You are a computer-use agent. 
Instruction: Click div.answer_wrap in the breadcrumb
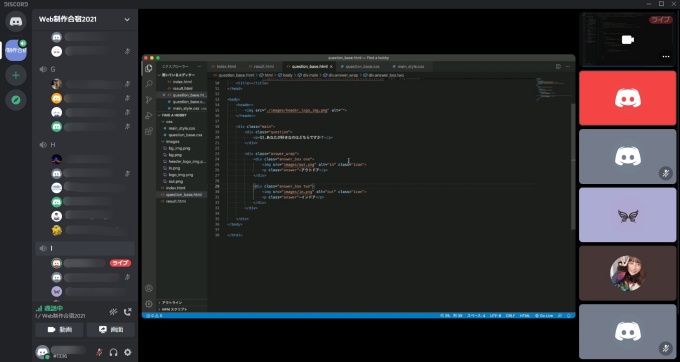pyautogui.click(x=341, y=75)
